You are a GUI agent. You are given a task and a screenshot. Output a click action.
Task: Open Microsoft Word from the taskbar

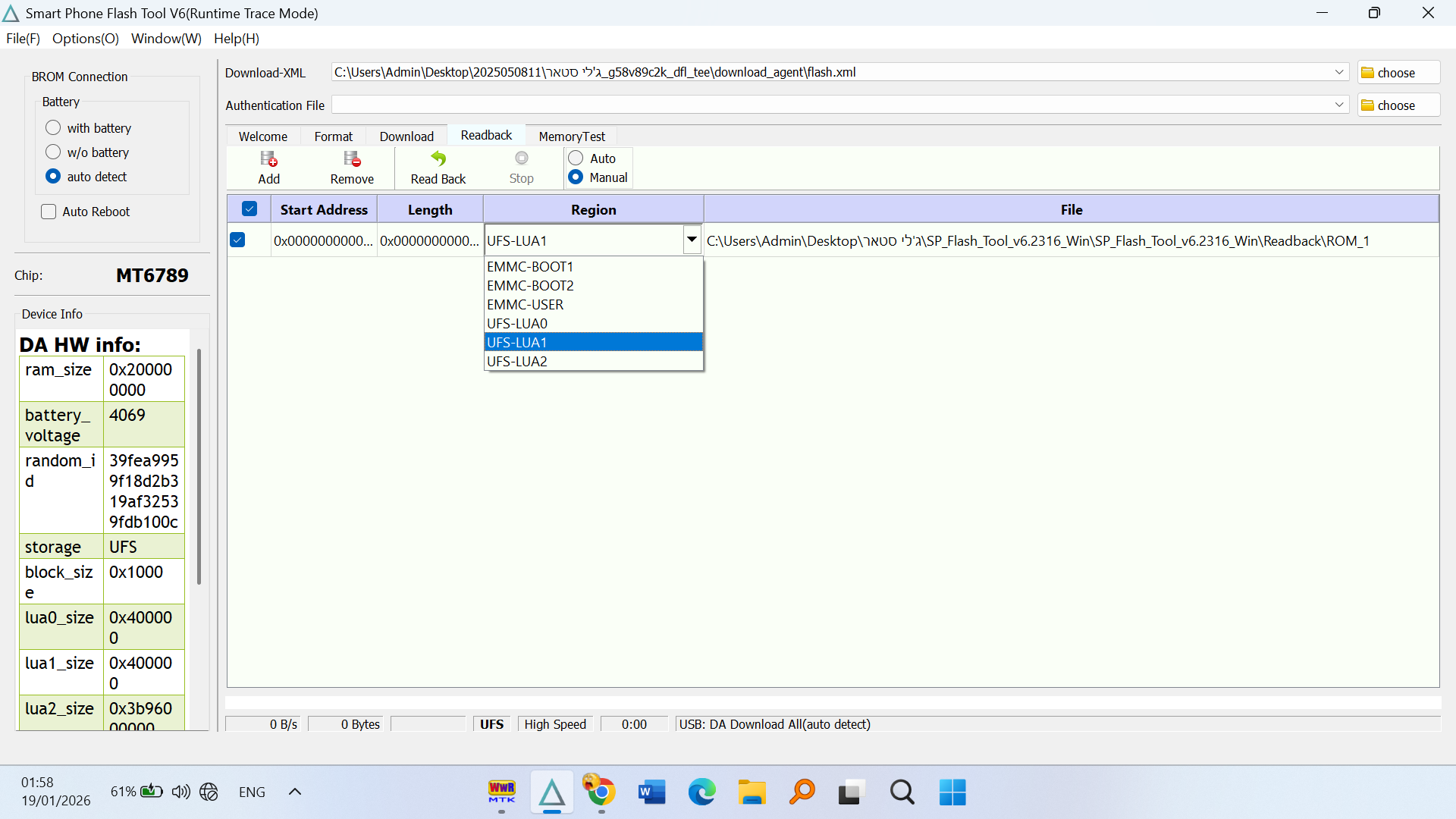(x=651, y=792)
